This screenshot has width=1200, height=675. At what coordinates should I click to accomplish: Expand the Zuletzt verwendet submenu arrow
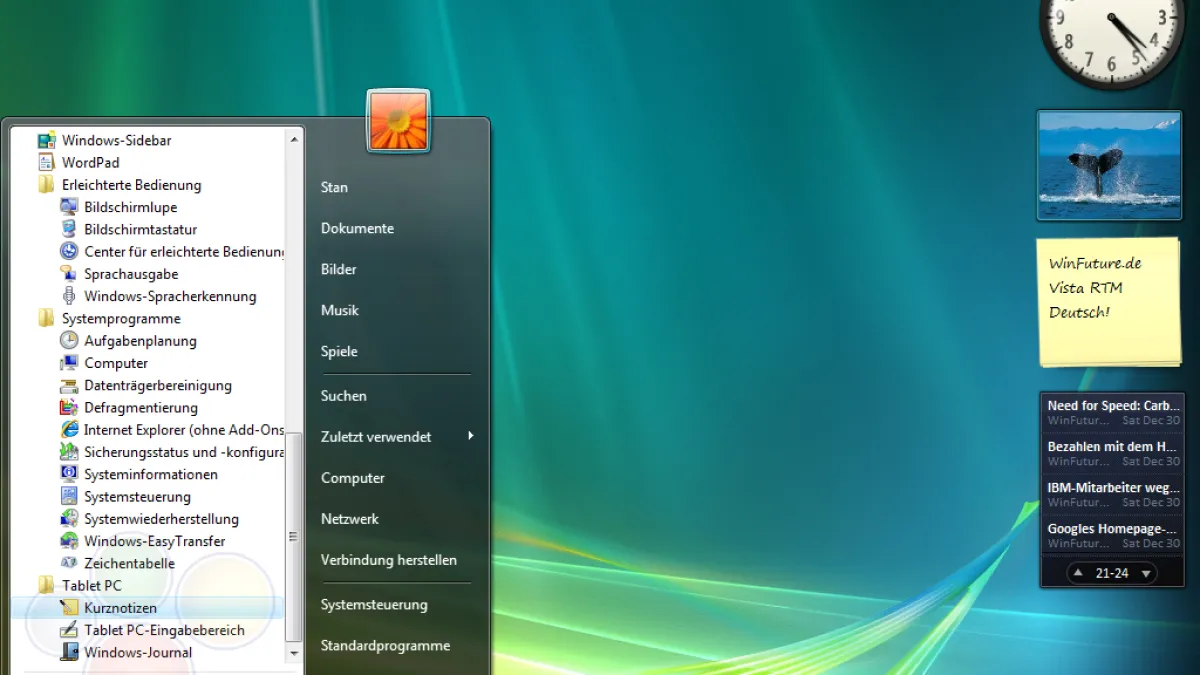click(x=470, y=436)
